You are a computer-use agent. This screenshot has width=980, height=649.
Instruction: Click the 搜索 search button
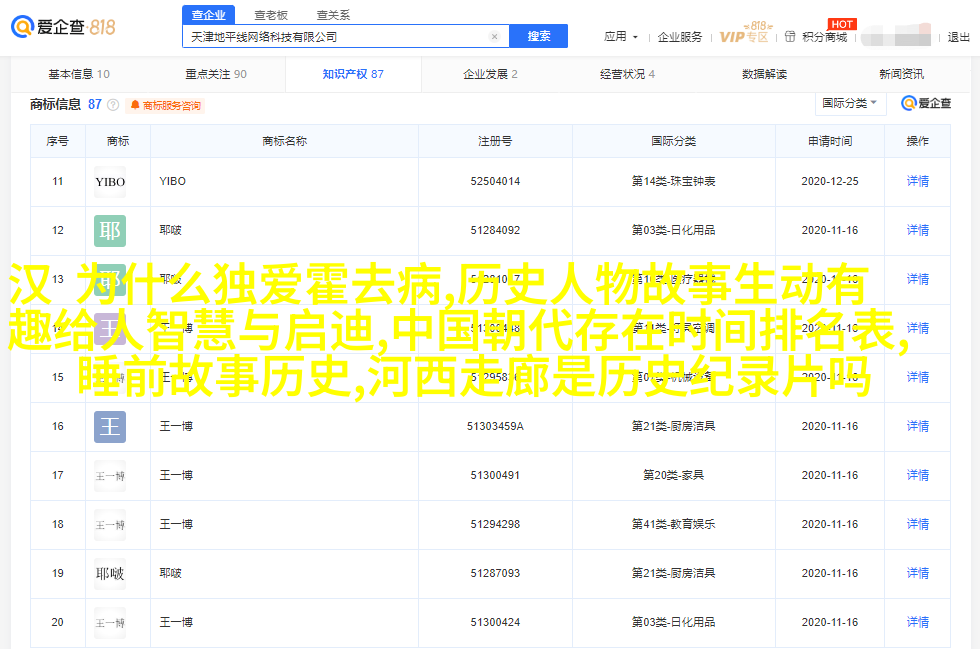click(x=538, y=36)
